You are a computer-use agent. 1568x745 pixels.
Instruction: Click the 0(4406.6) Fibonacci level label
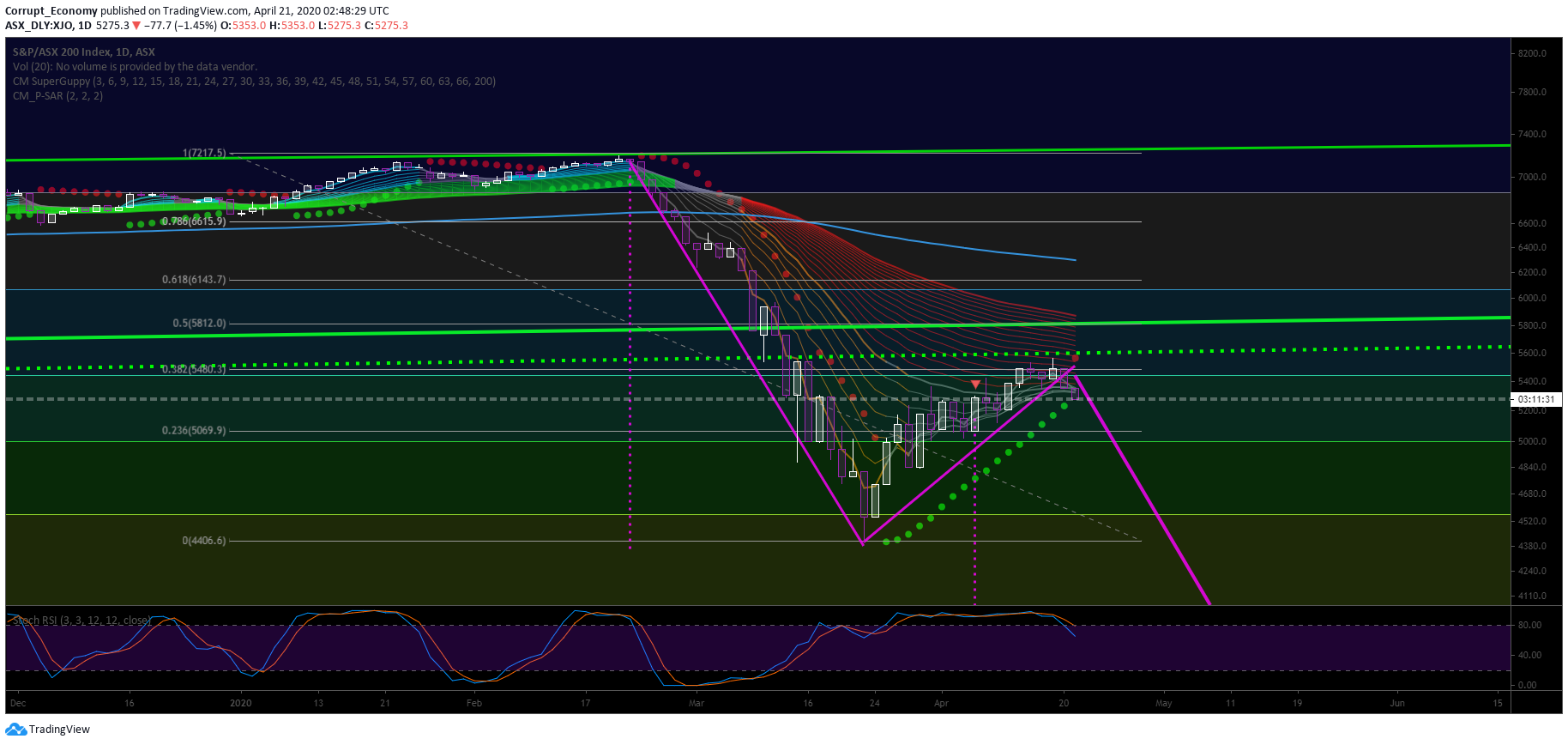204,541
